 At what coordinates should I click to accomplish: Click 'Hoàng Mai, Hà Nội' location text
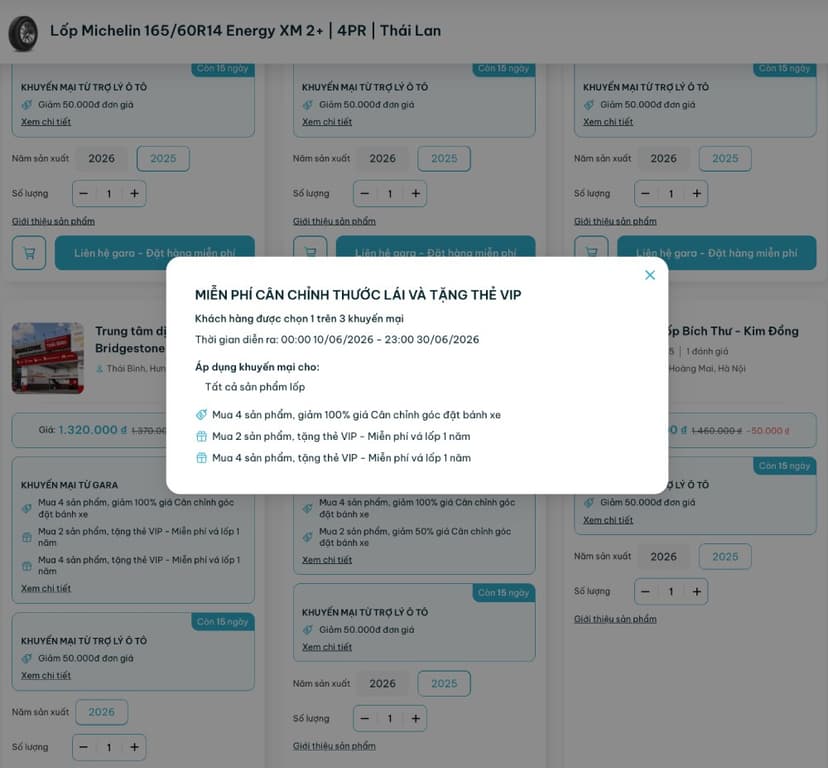pyautogui.click(x=707, y=368)
